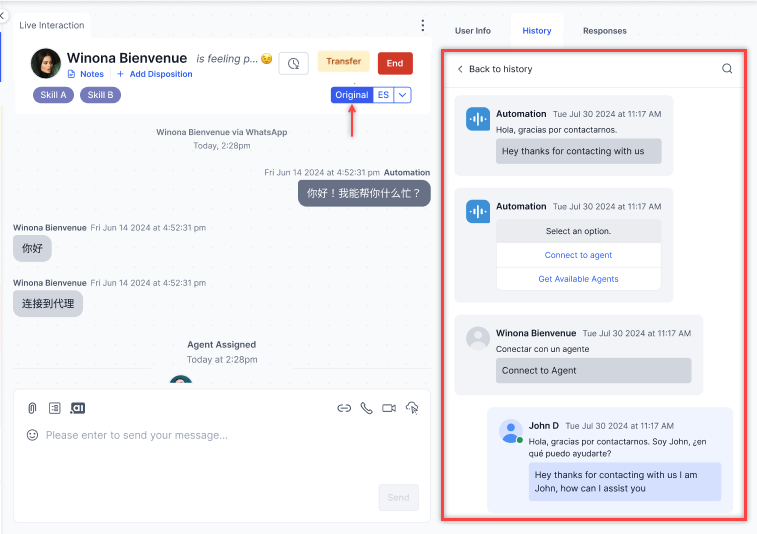Toggle message view to Original
Screen dimensions: 757x534
(x=351, y=95)
